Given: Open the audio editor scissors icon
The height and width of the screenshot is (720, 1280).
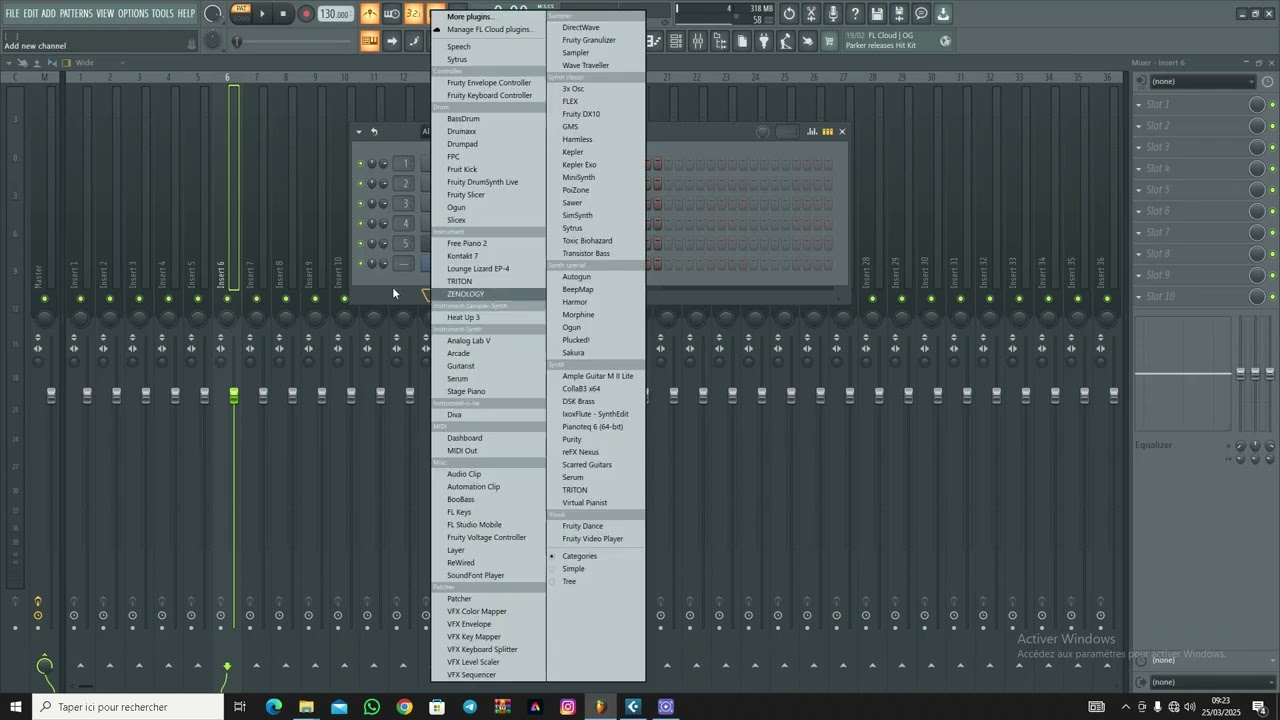Looking at the screenshot, I should click(x=812, y=14).
